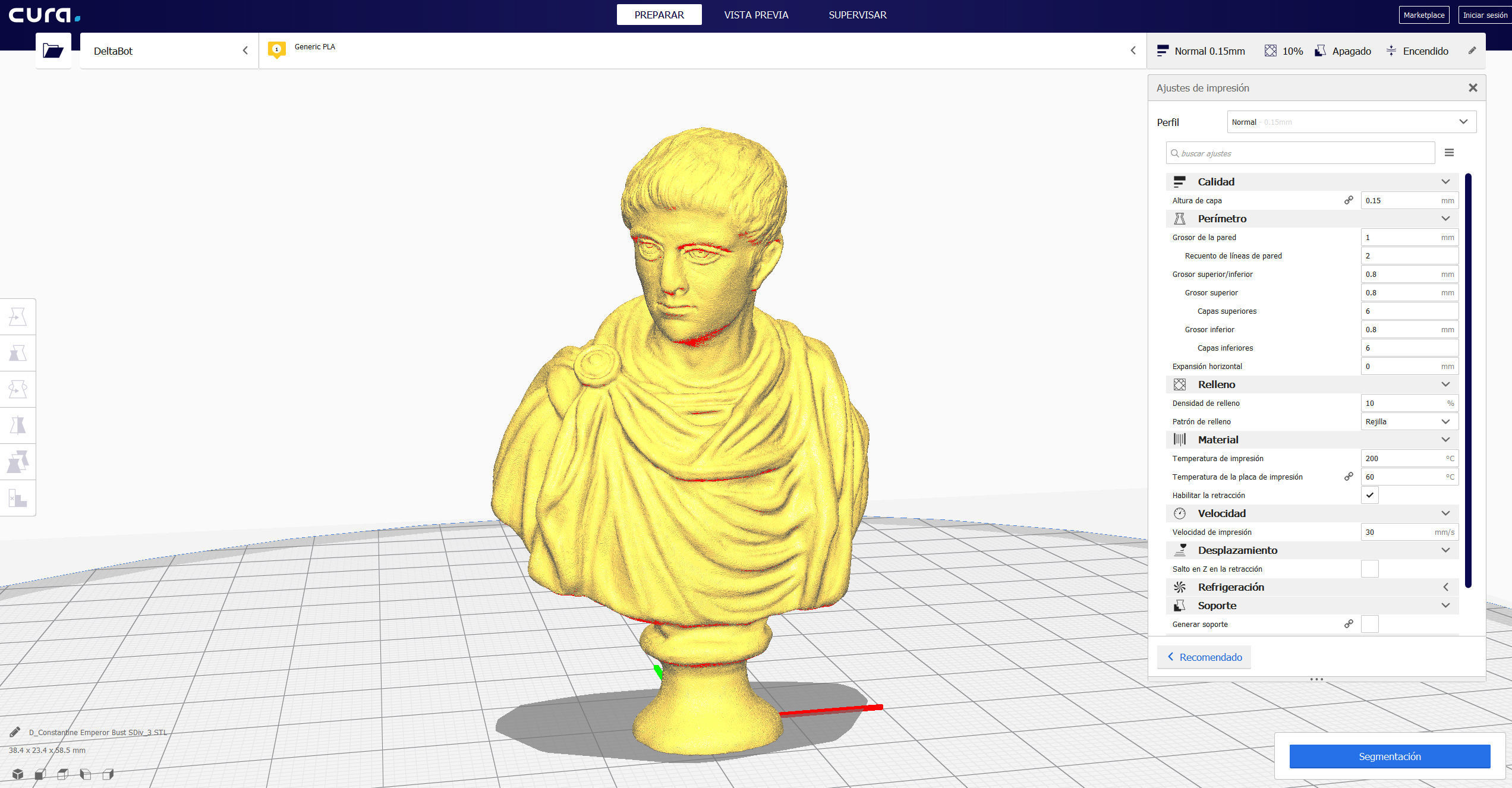This screenshot has height=788, width=1512.
Task: Collapse the Desplazamiento section
Action: pos(1312,550)
